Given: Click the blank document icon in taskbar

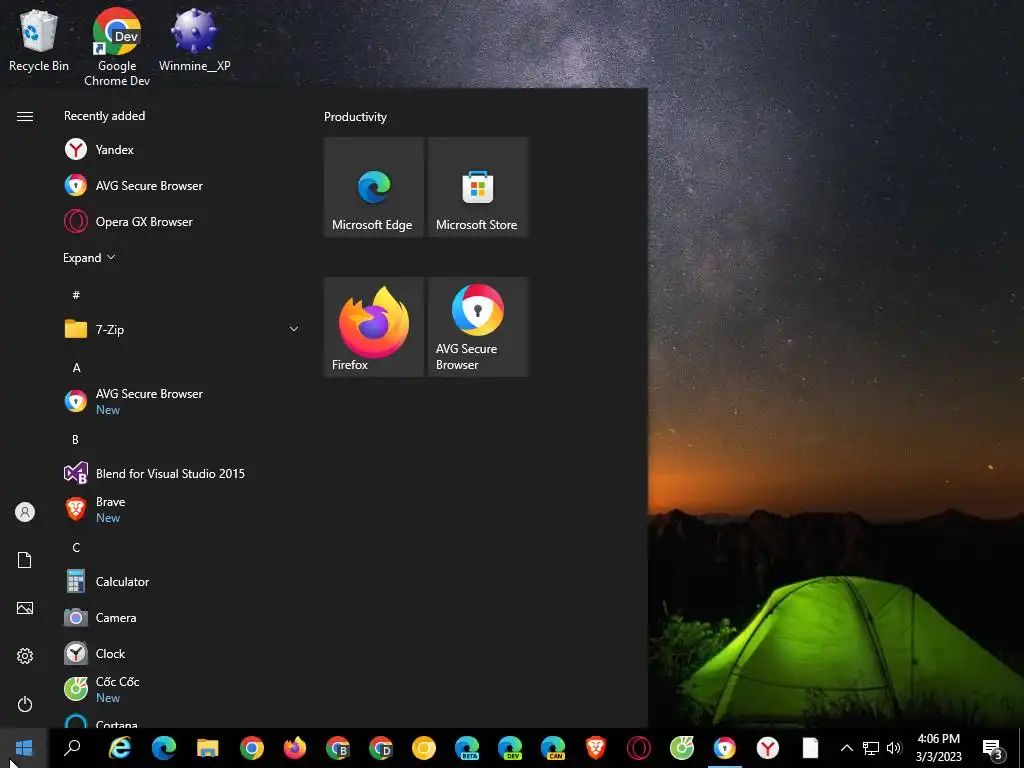Looking at the screenshot, I should point(810,748).
